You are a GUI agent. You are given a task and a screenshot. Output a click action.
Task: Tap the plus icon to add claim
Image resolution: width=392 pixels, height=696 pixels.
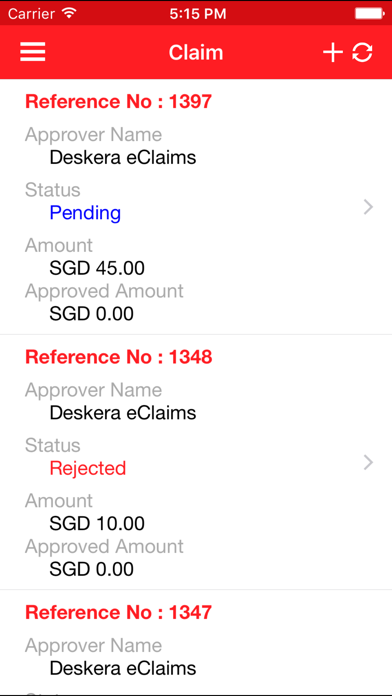click(333, 53)
